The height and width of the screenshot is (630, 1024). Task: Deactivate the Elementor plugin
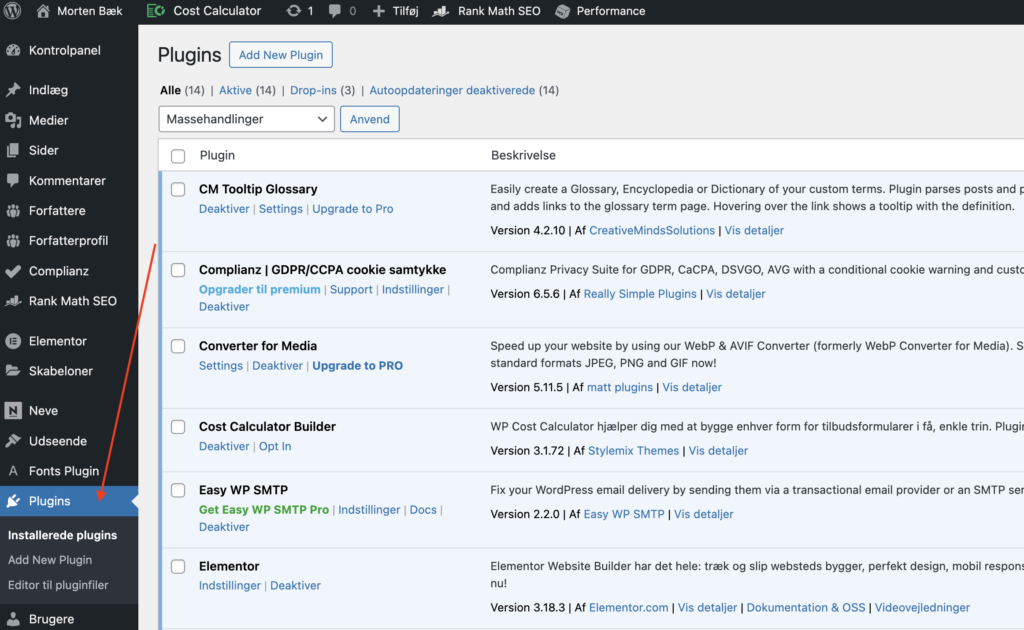[x=295, y=586]
